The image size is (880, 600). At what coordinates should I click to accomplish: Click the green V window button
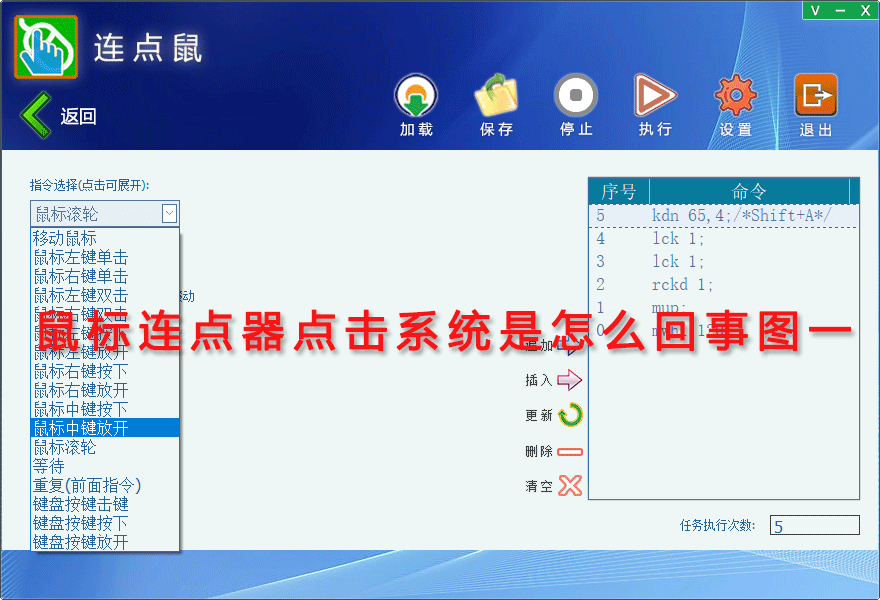click(x=815, y=10)
